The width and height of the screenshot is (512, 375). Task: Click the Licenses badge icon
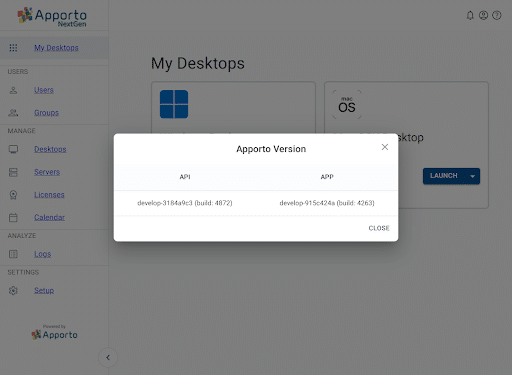tap(13, 195)
